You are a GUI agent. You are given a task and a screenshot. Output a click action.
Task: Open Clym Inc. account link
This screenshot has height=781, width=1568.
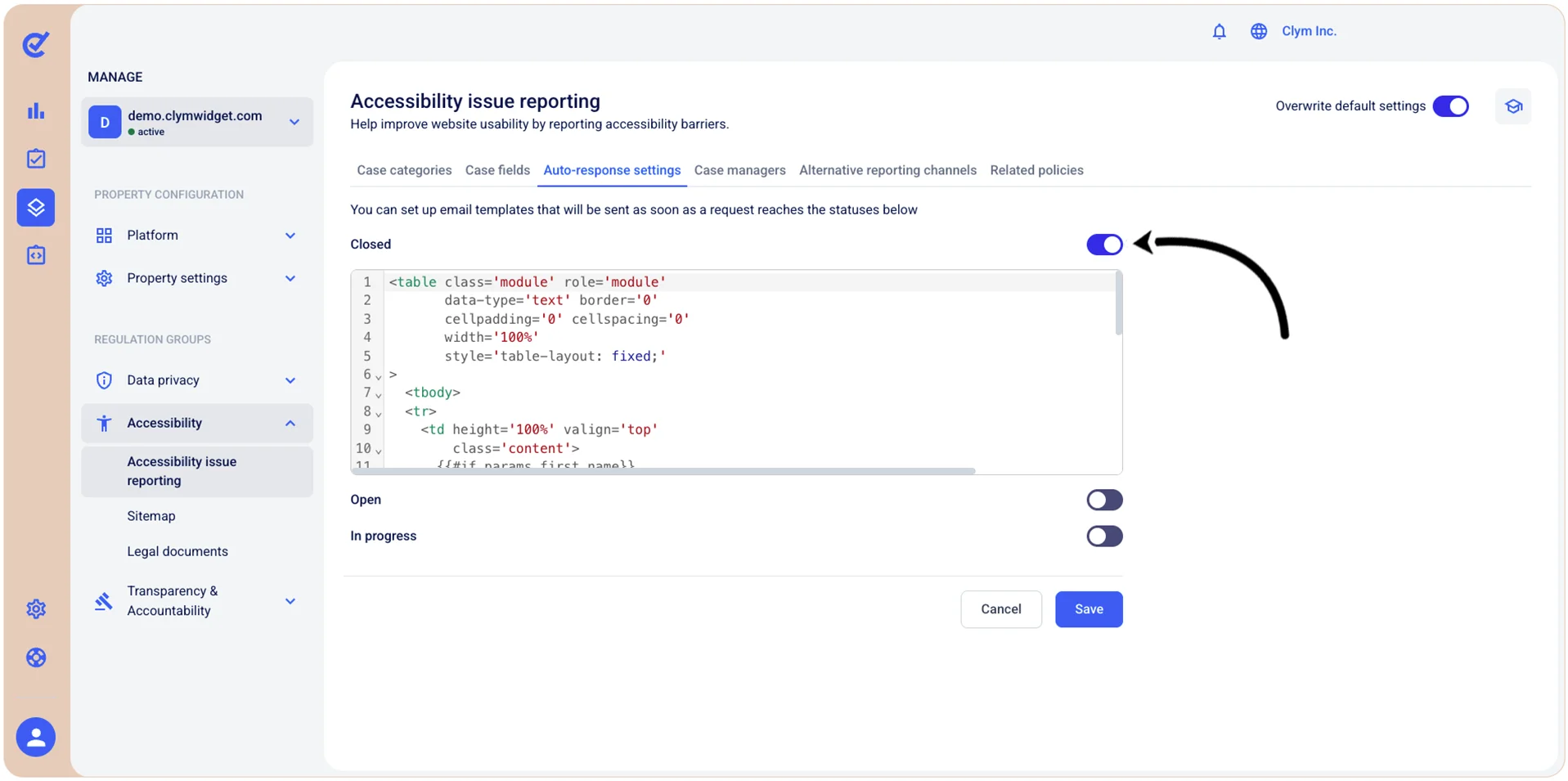tap(1309, 31)
